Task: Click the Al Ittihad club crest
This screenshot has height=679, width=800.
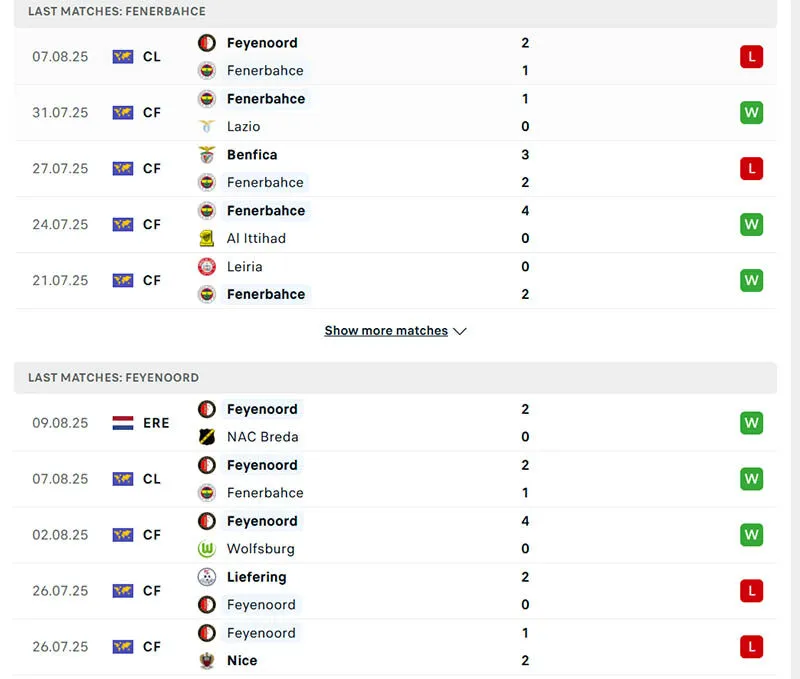Action: [x=207, y=239]
